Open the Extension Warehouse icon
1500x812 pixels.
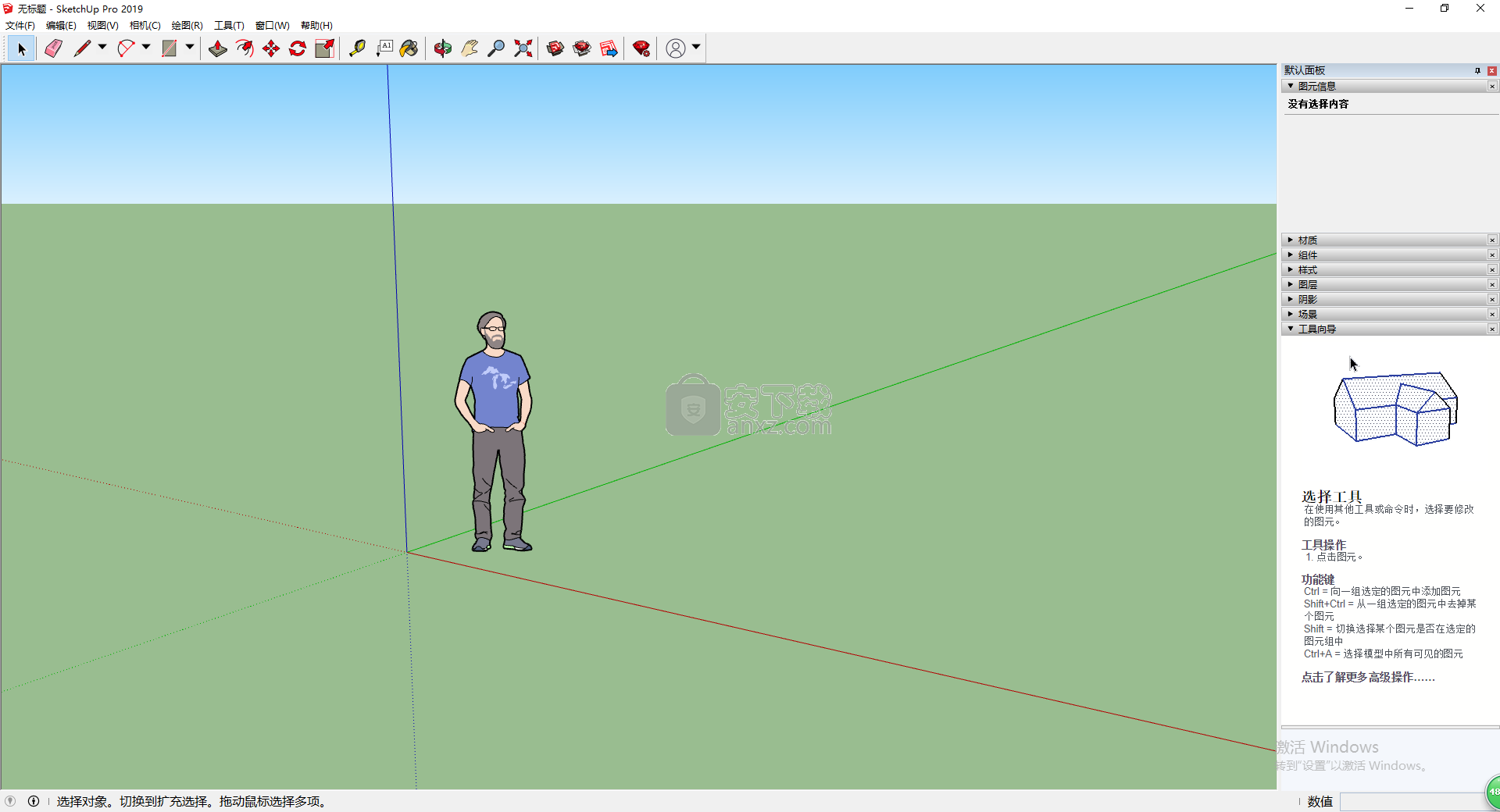click(x=582, y=48)
